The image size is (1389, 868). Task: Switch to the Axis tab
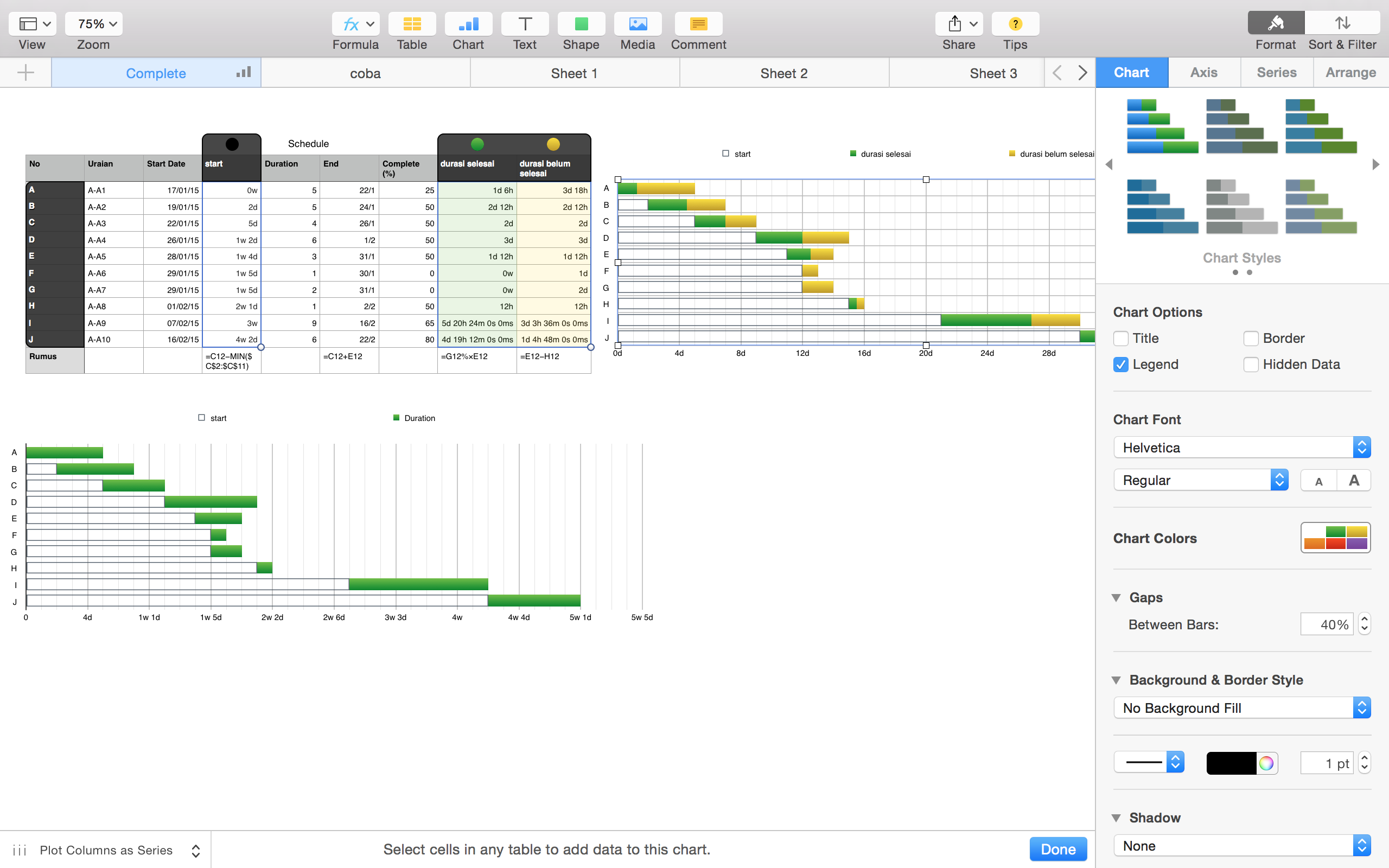pyautogui.click(x=1203, y=73)
